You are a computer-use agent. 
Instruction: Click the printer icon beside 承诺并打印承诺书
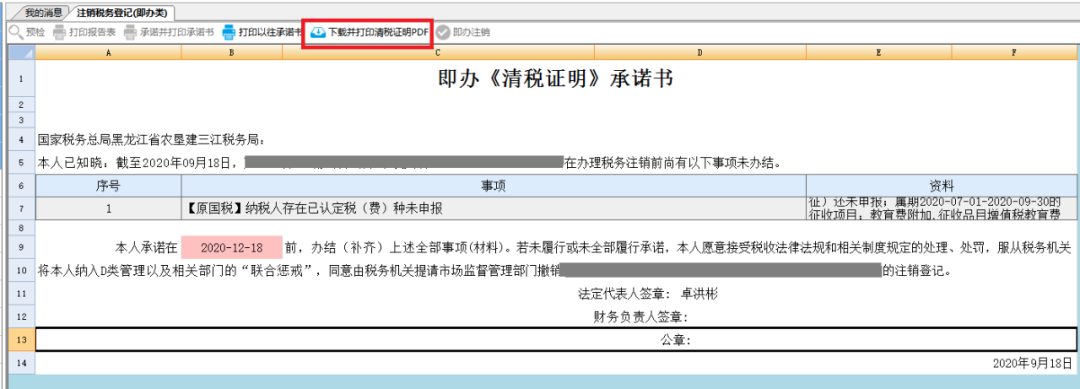click(x=131, y=32)
